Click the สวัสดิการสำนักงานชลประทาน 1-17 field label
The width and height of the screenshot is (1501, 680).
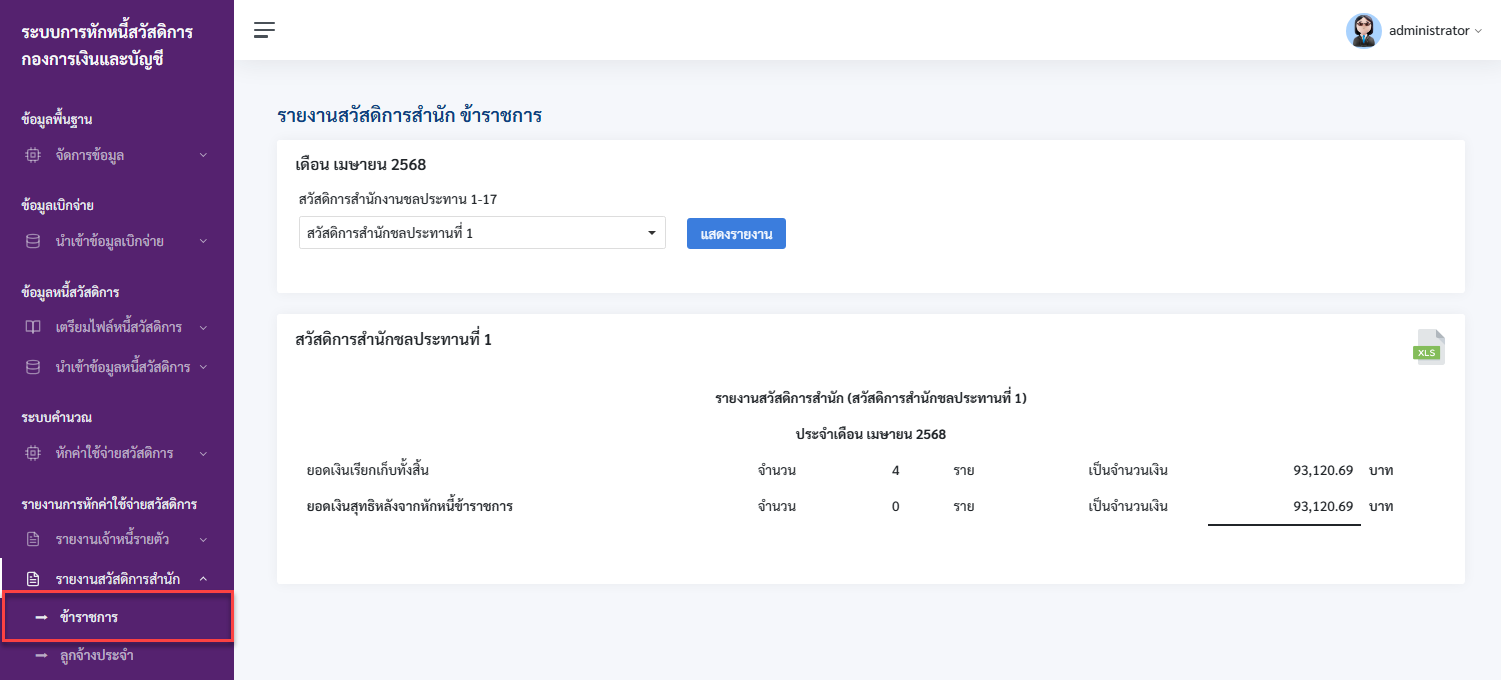pyautogui.click(x=398, y=199)
